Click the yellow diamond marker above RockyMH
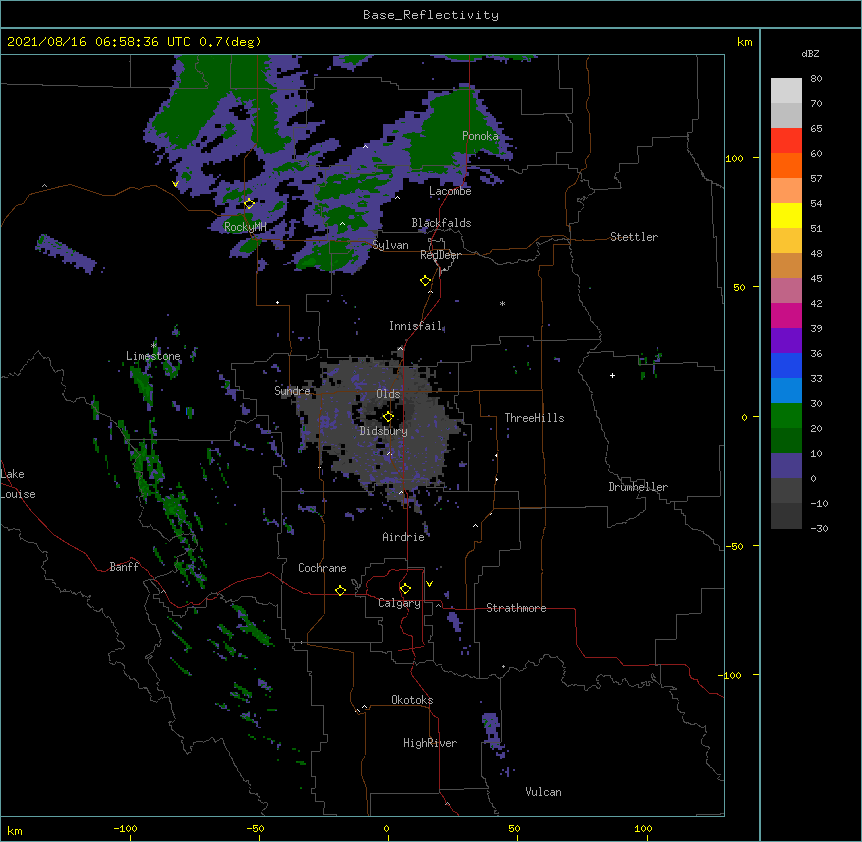The width and height of the screenshot is (862, 842). (250, 203)
